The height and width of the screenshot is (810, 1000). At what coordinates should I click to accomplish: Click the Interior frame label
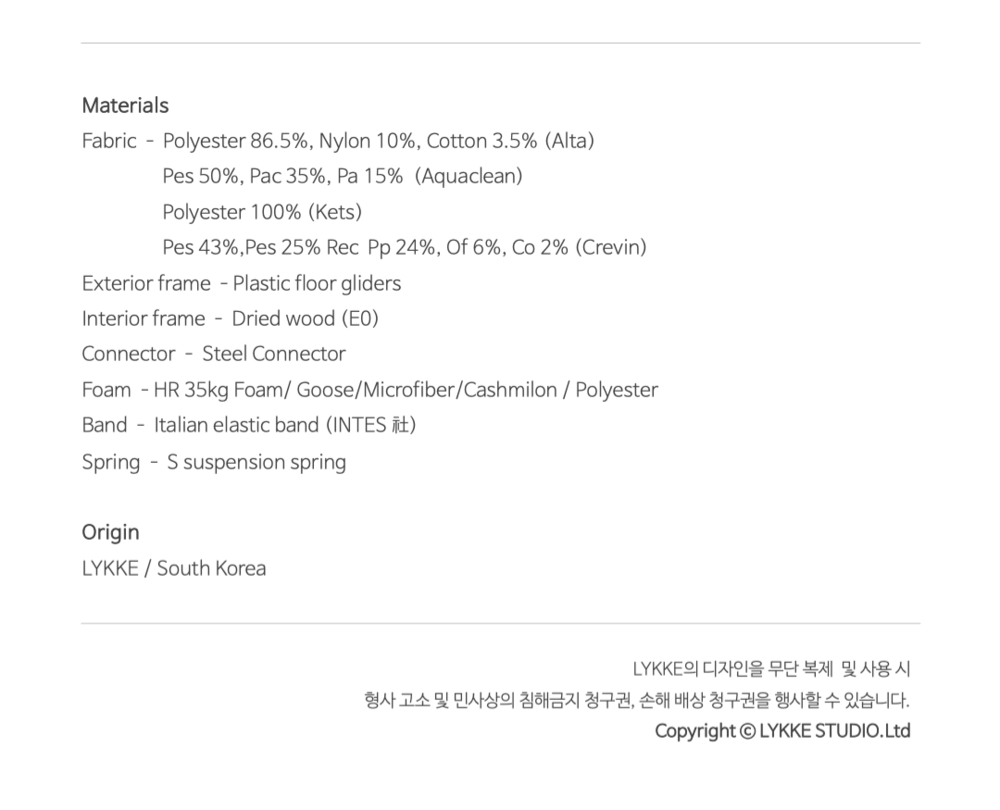pos(144,319)
